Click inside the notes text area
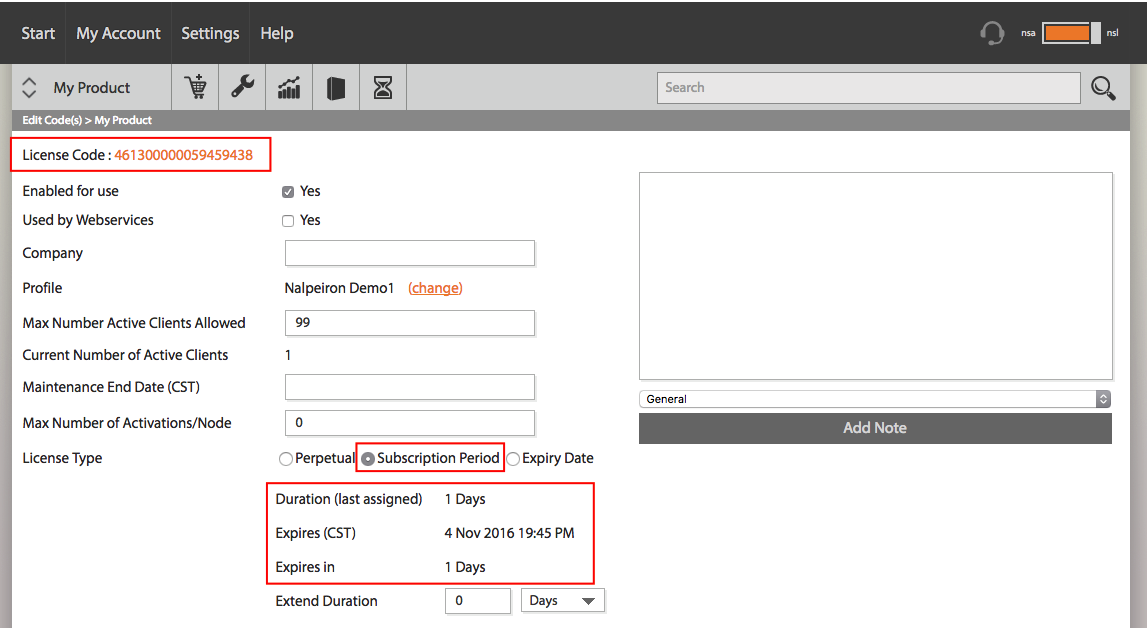This screenshot has width=1147, height=628. tap(876, 276)
